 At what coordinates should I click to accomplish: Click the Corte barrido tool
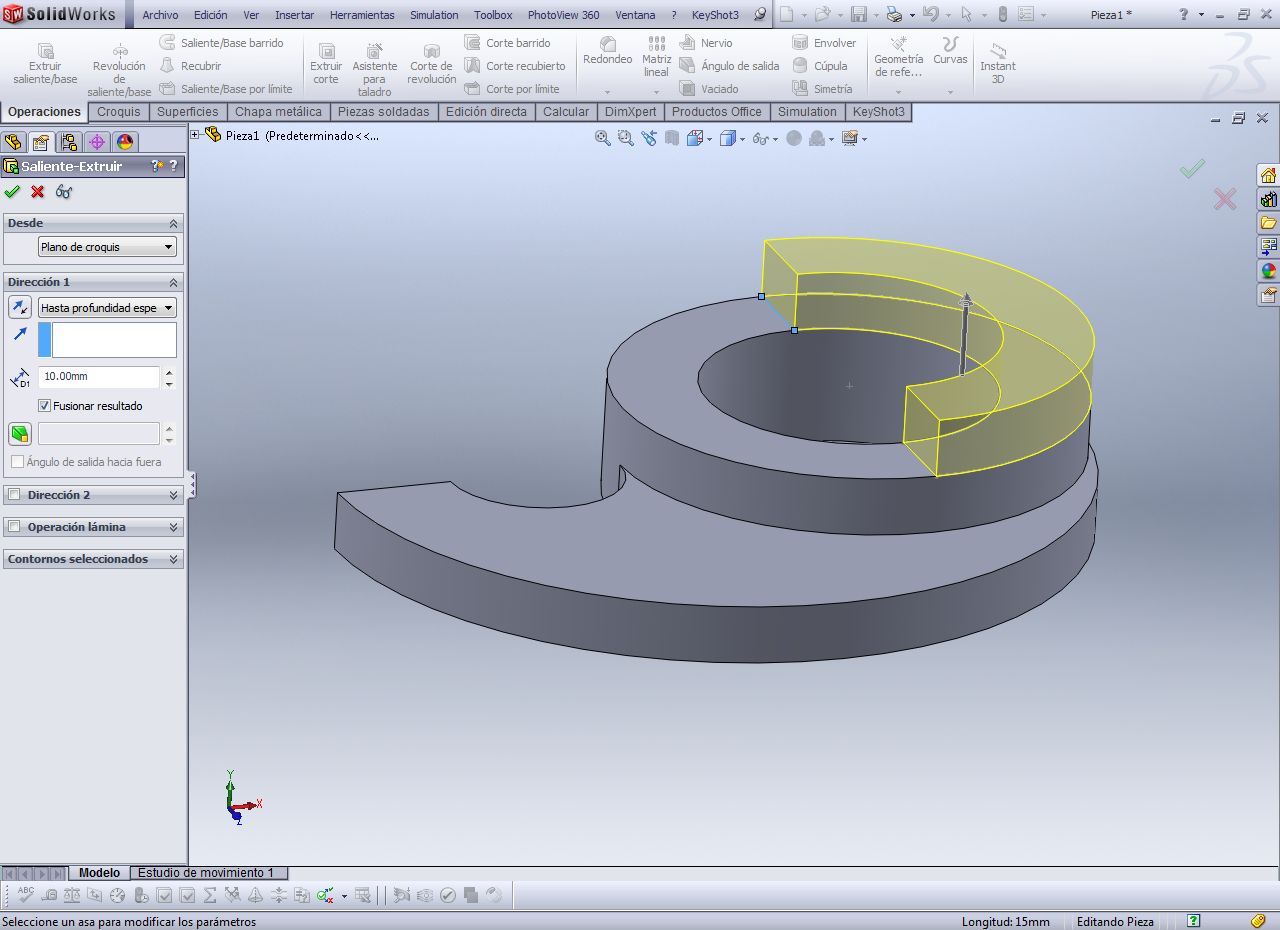coord(507,43)
